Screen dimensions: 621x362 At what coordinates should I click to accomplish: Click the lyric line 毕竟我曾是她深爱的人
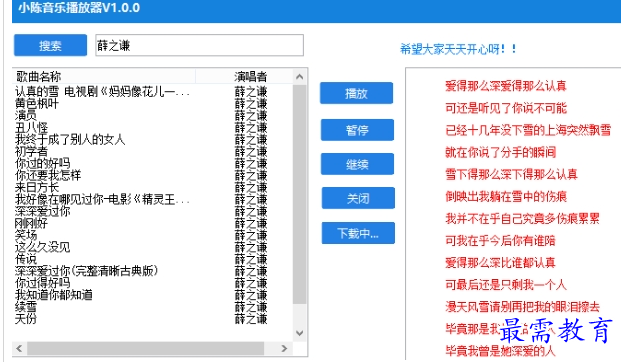pos(500,351)
